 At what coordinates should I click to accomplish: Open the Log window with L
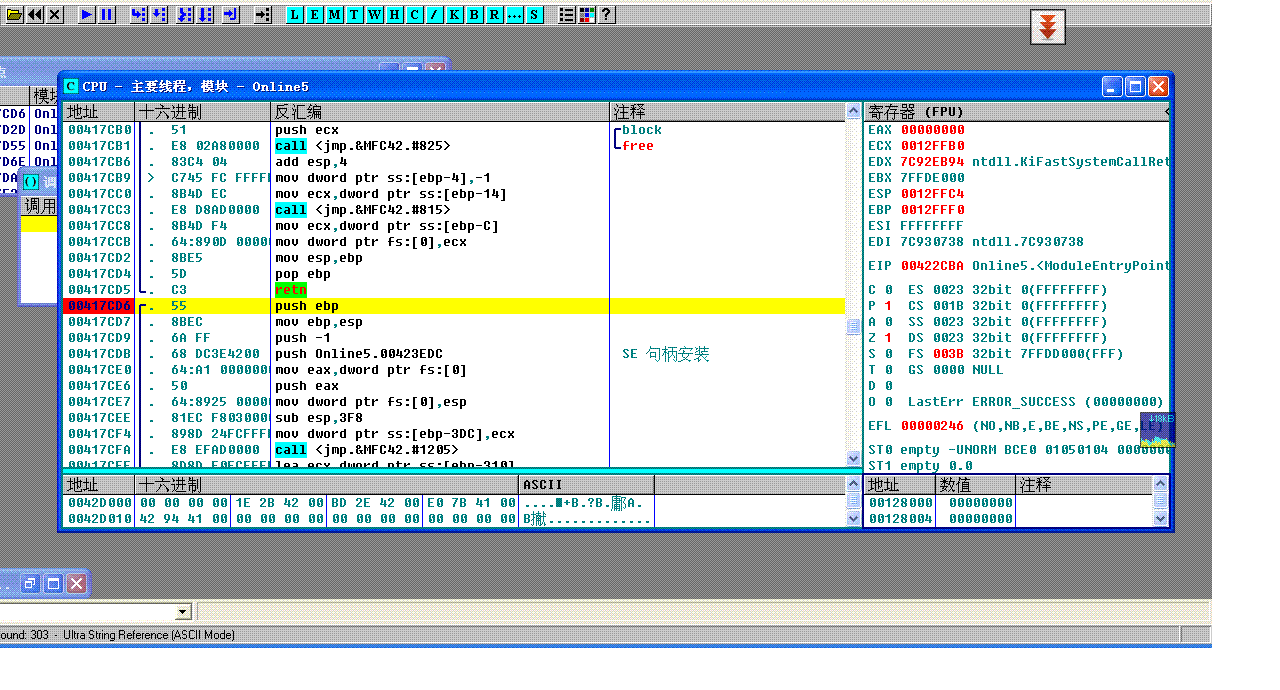pyautogui.click(x=294, y=15)
